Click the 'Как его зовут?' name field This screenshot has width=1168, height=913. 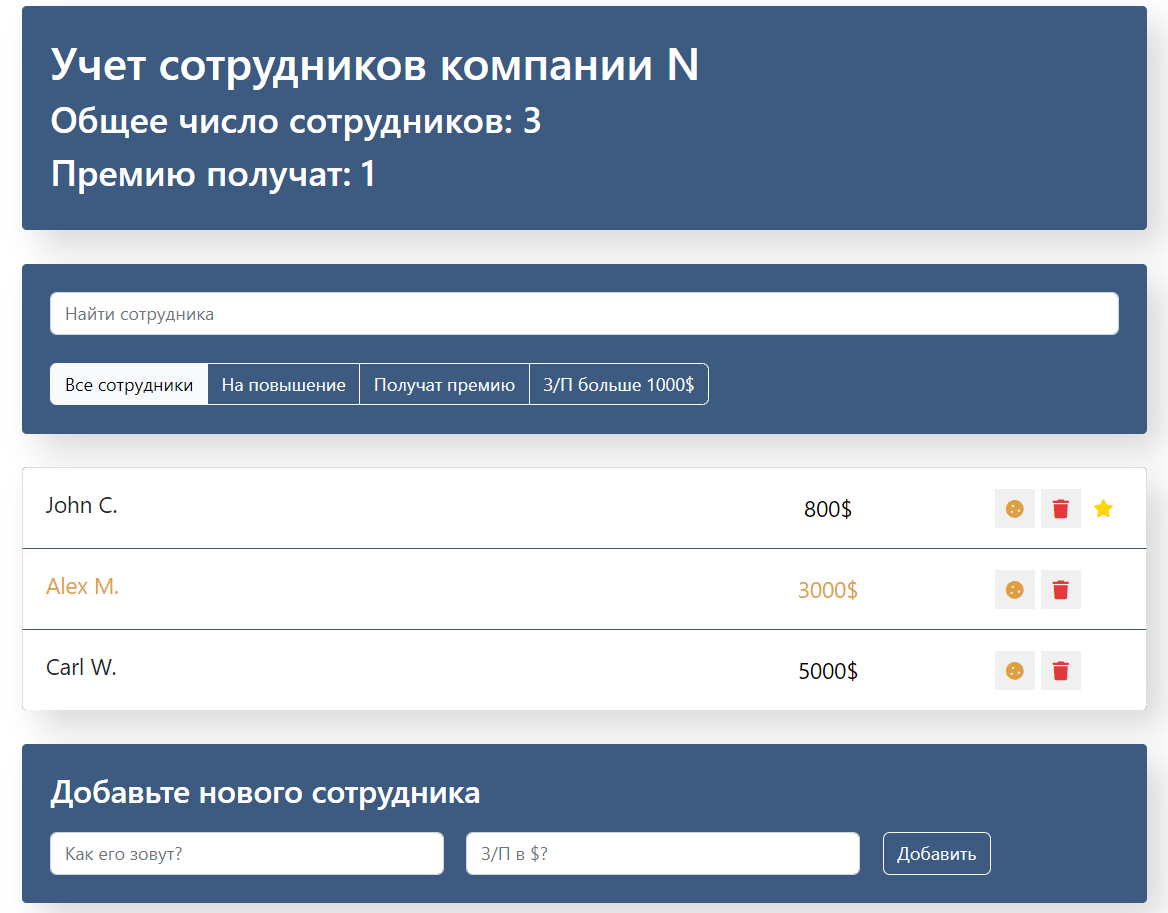[246, 854]
